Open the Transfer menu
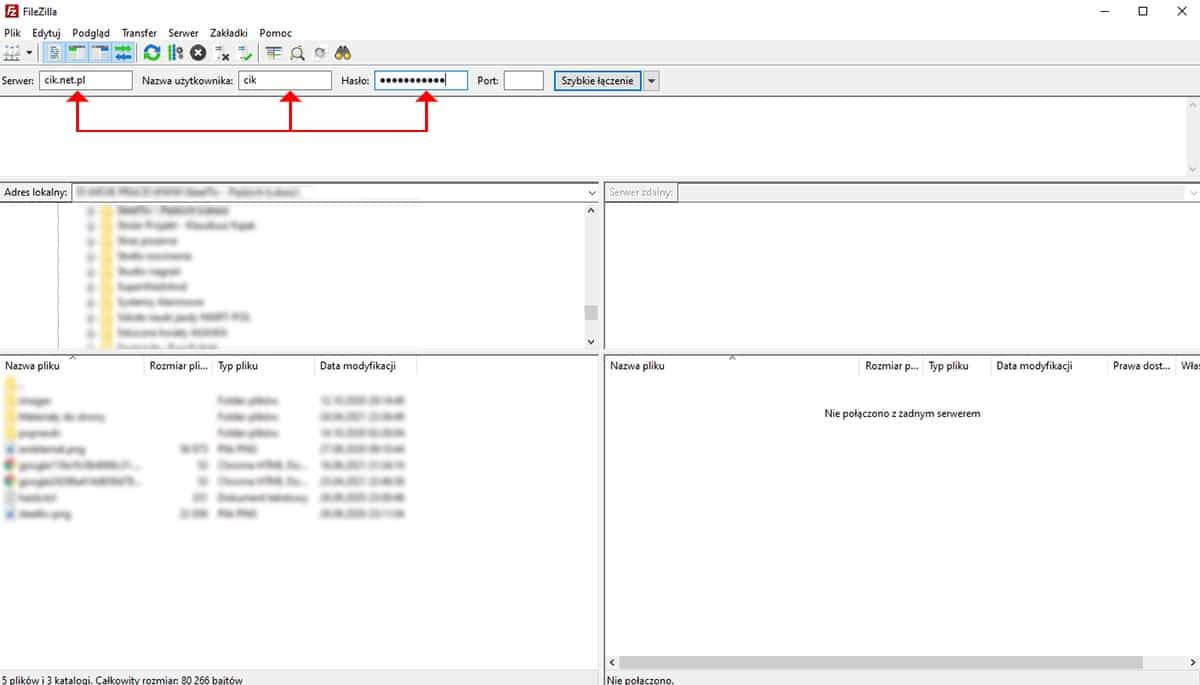Viewport: 1200px width, 685px height. [139, 33]
